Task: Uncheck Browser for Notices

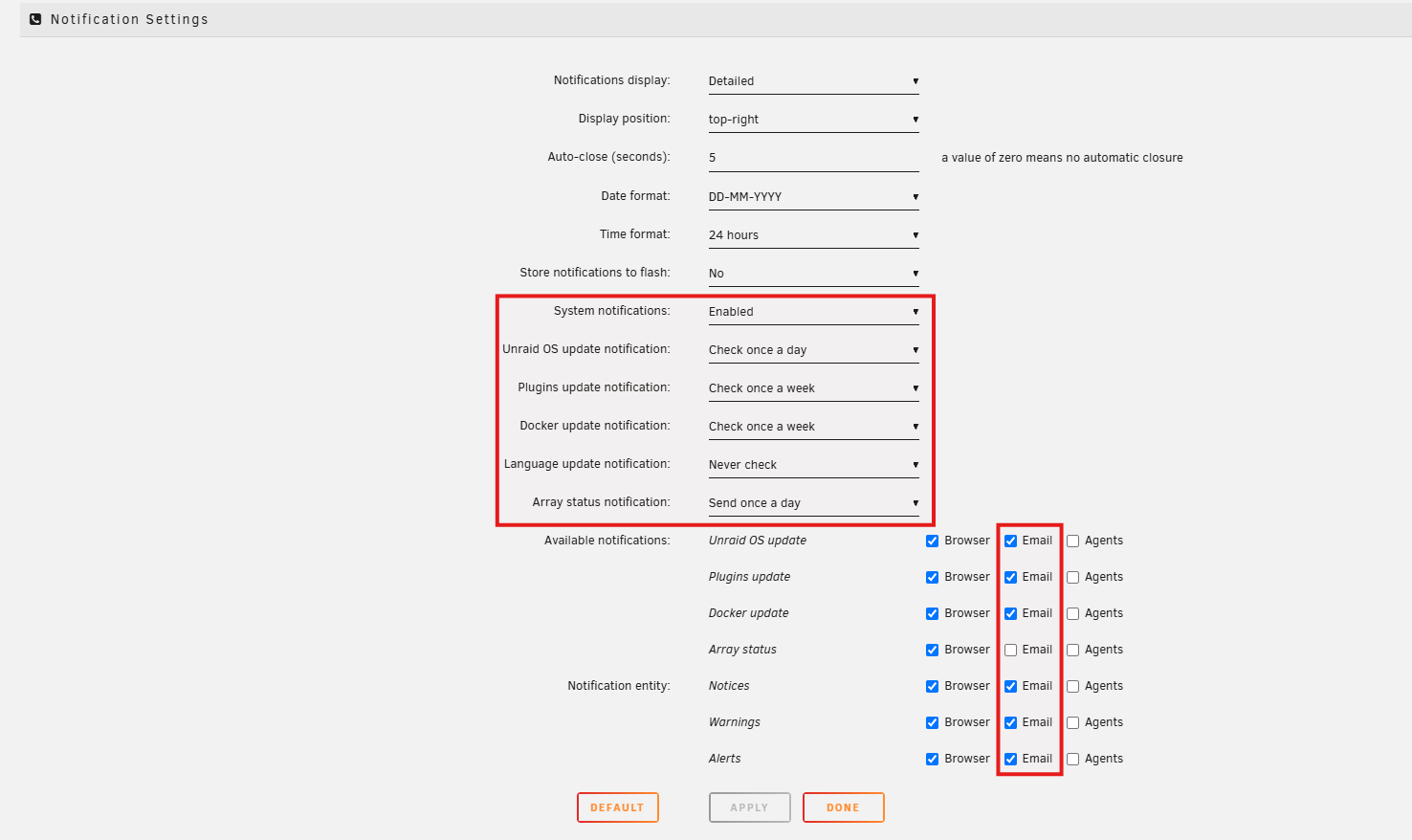Action: point(932,687)
